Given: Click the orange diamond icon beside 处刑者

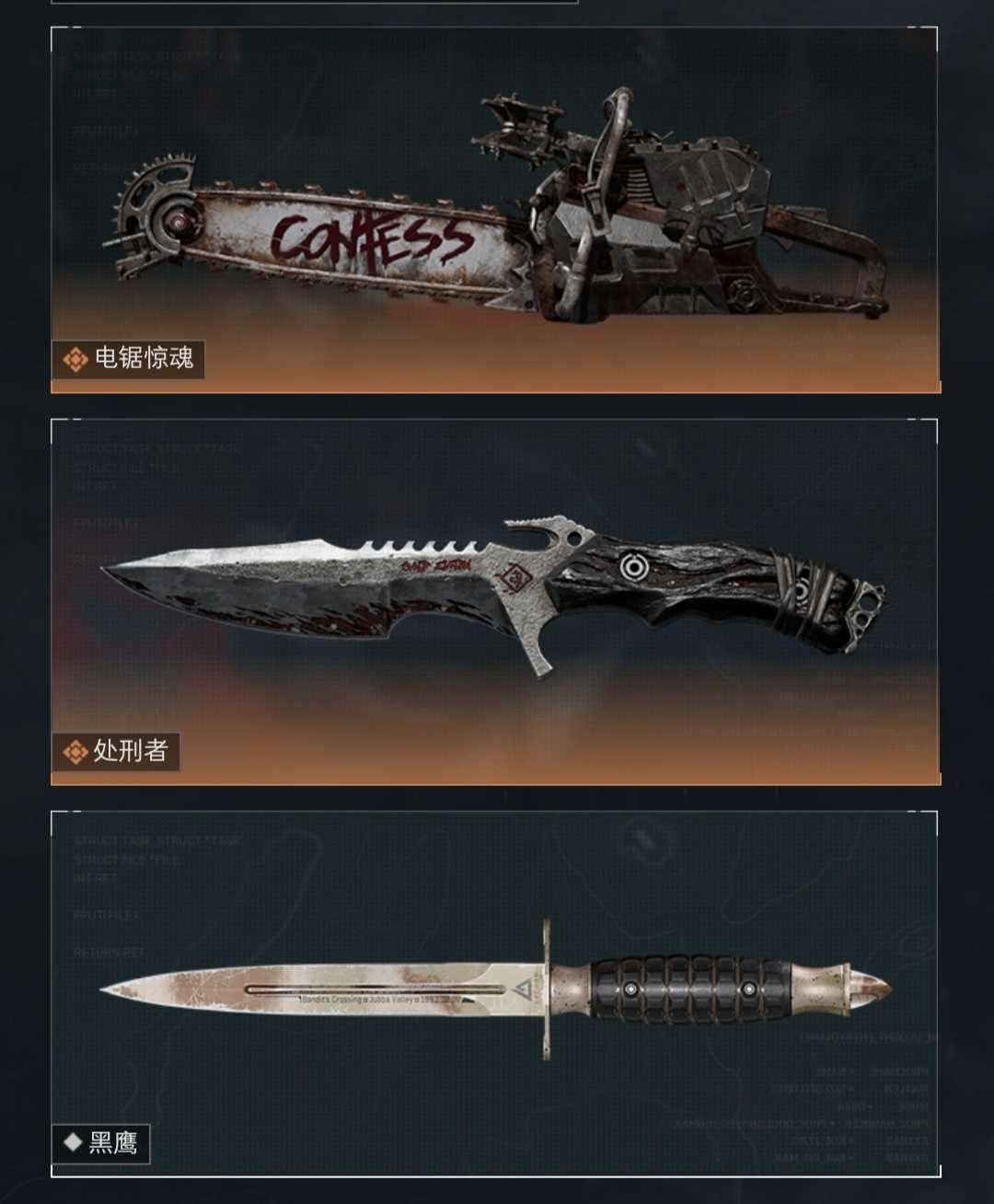Looking at the screenshot, I should (75, 752).
